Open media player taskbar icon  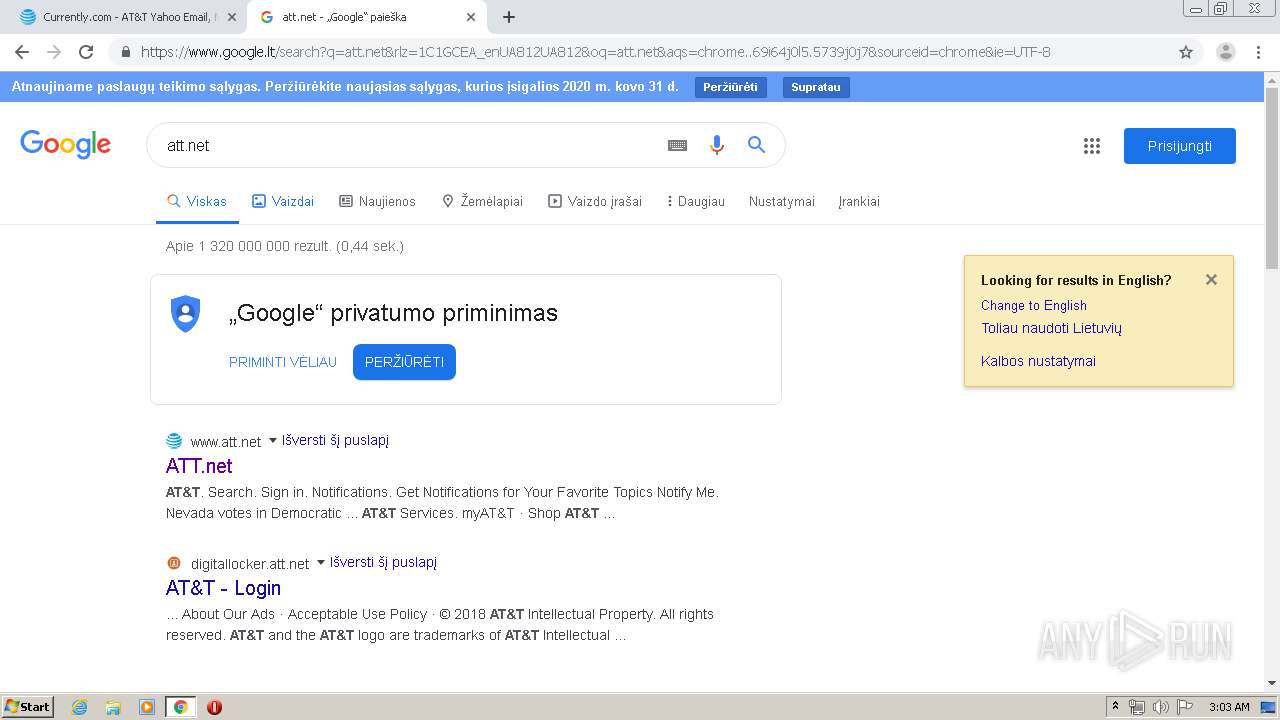(x=147, y=707)
